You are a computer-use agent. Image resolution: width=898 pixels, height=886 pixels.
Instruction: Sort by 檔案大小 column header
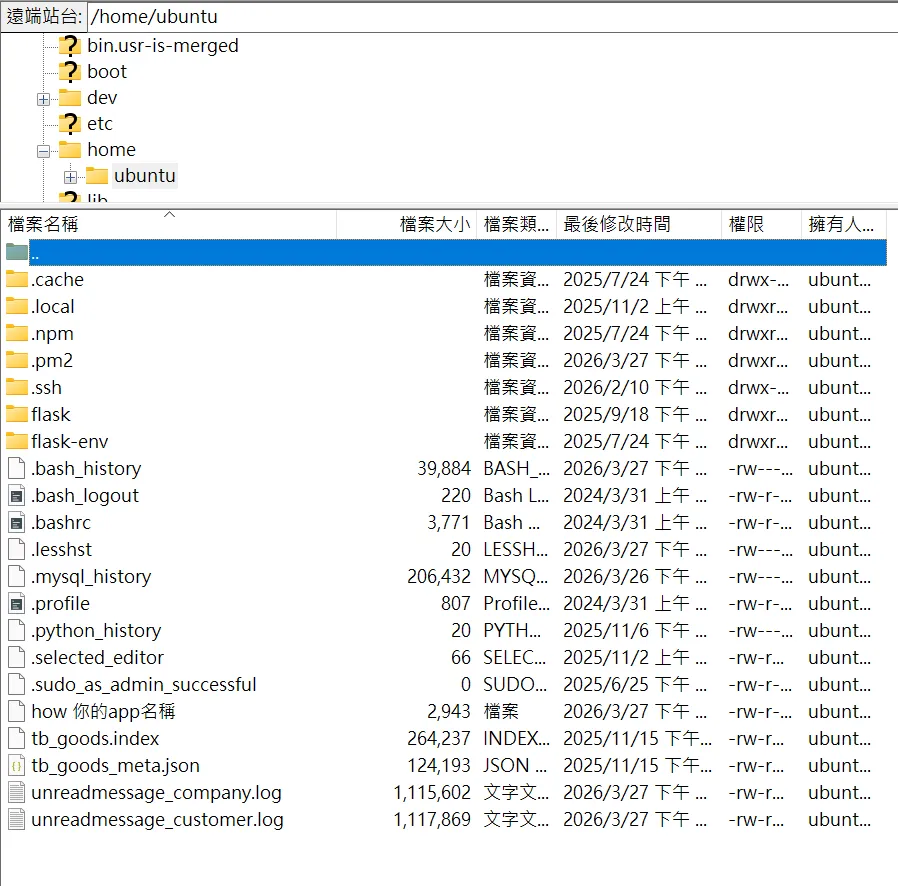[434, 225]
